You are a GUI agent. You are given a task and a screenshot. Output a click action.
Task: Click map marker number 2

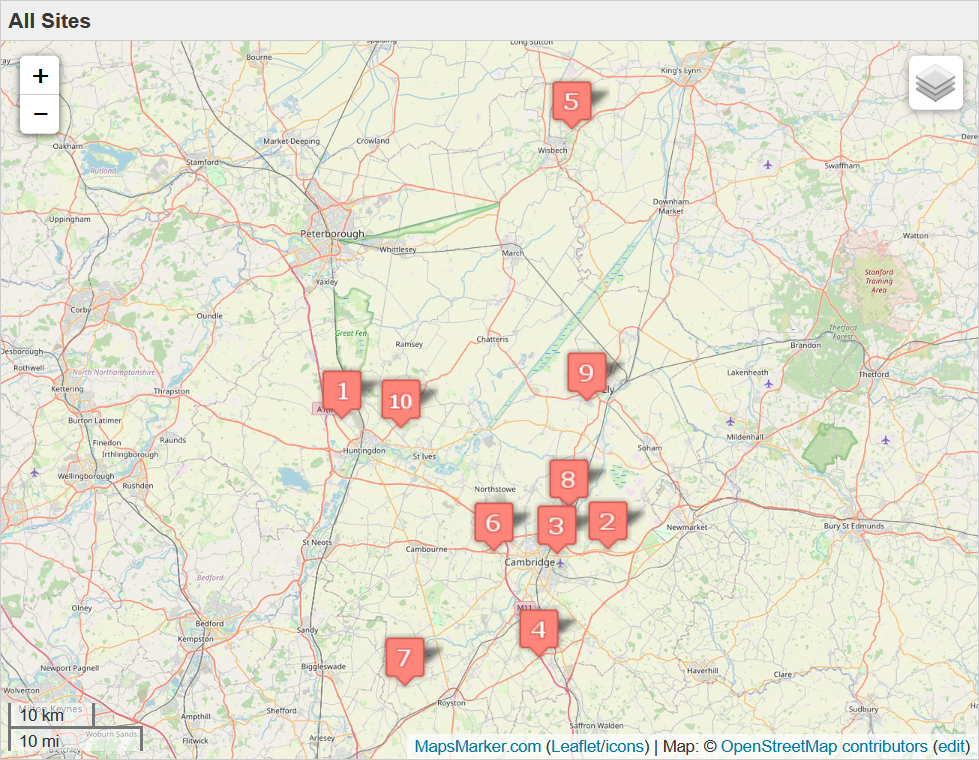[608, 524]
